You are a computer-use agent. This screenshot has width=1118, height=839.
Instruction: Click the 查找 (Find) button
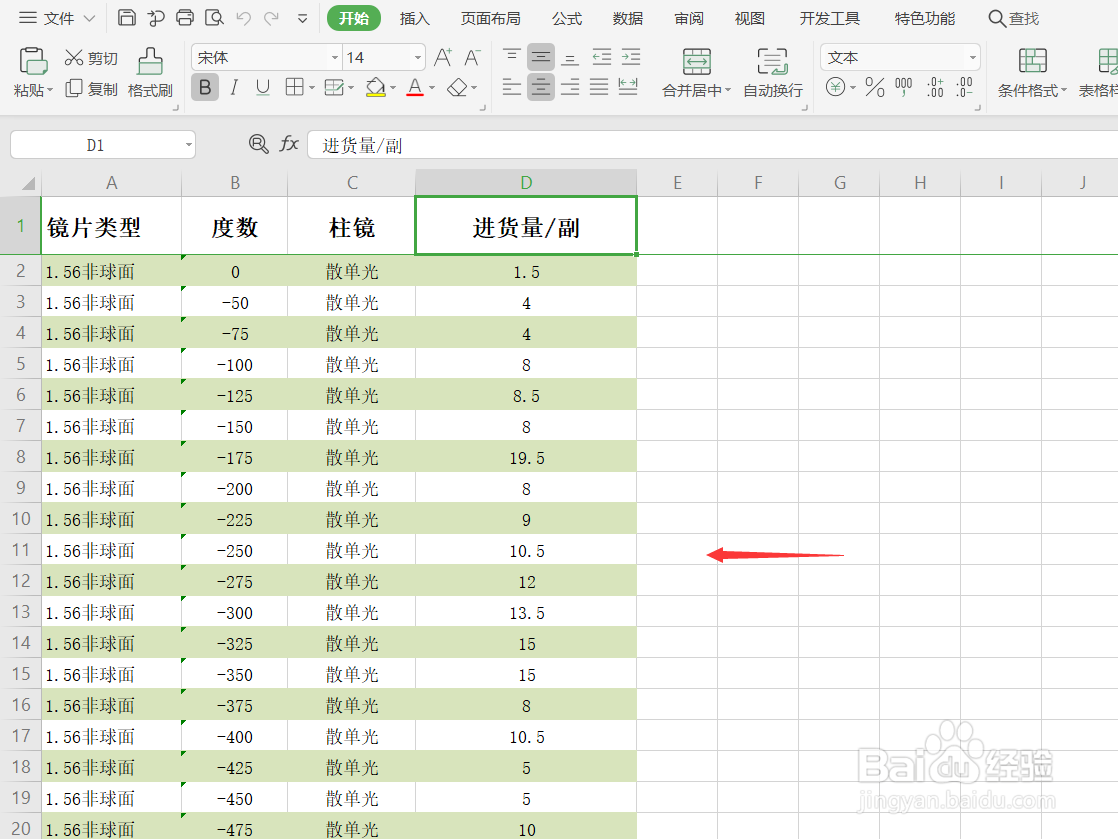point(1013,17)
